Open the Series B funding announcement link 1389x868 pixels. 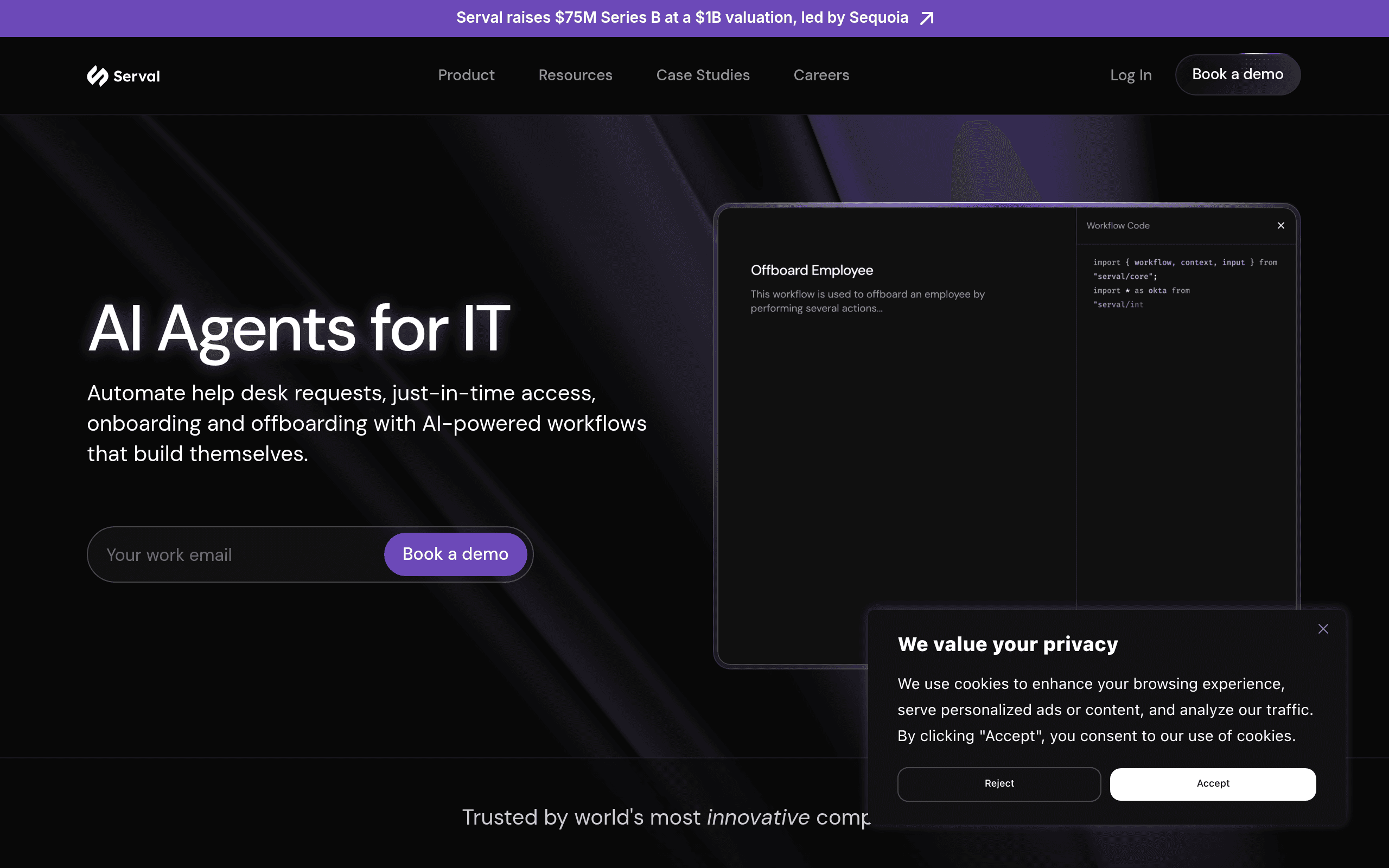[682, 18]
